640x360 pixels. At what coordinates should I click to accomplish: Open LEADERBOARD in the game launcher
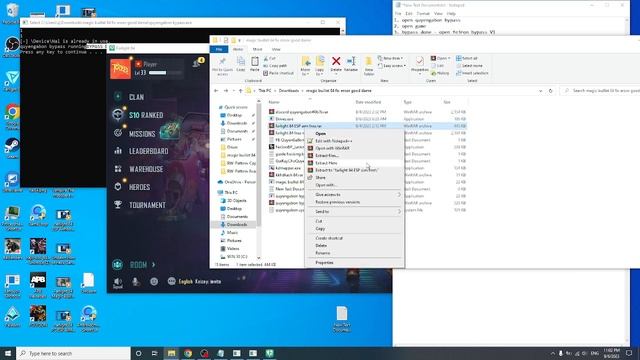[148, 151]
